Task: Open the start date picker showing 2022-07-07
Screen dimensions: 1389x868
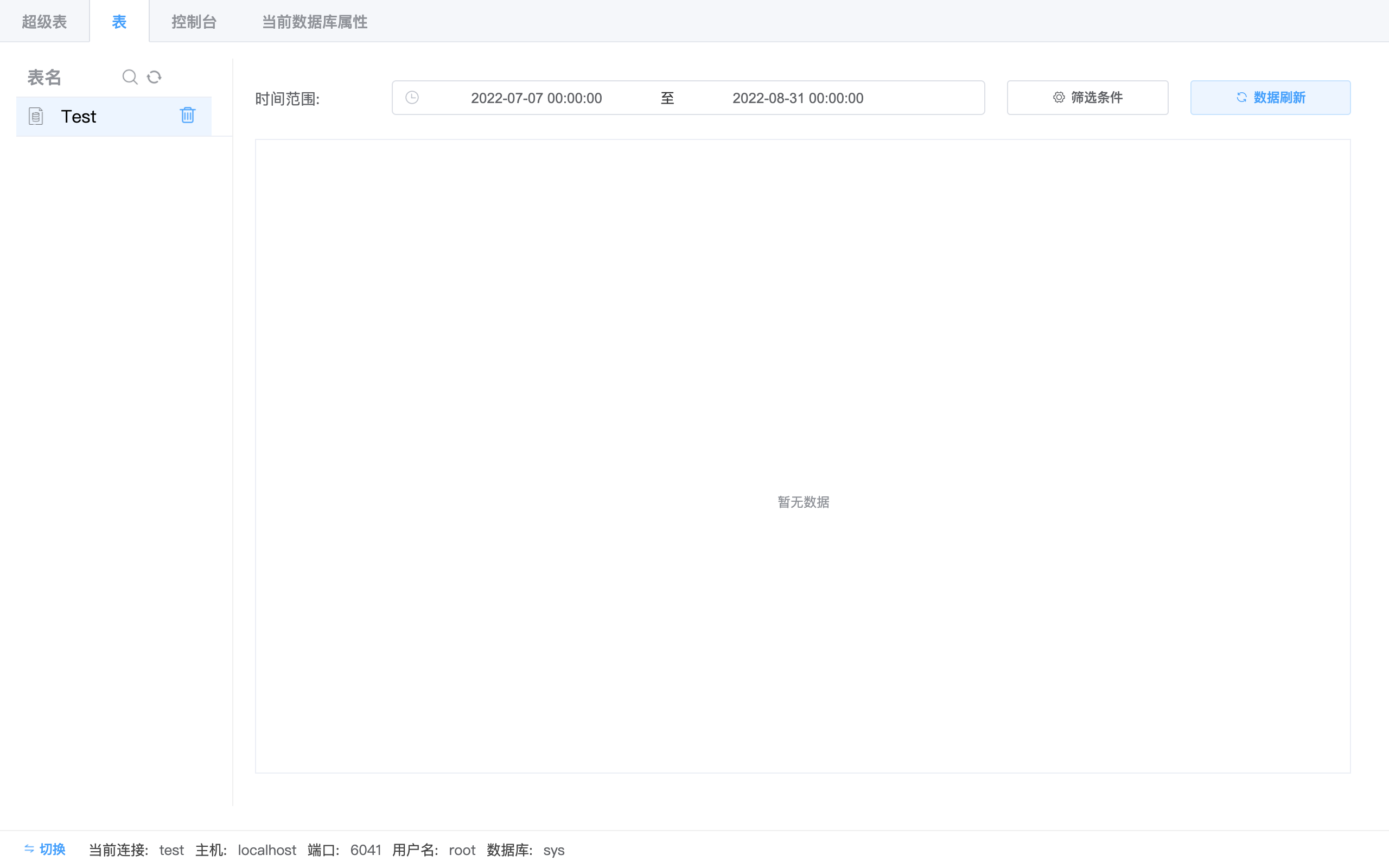Action: (x=536, y=98)
